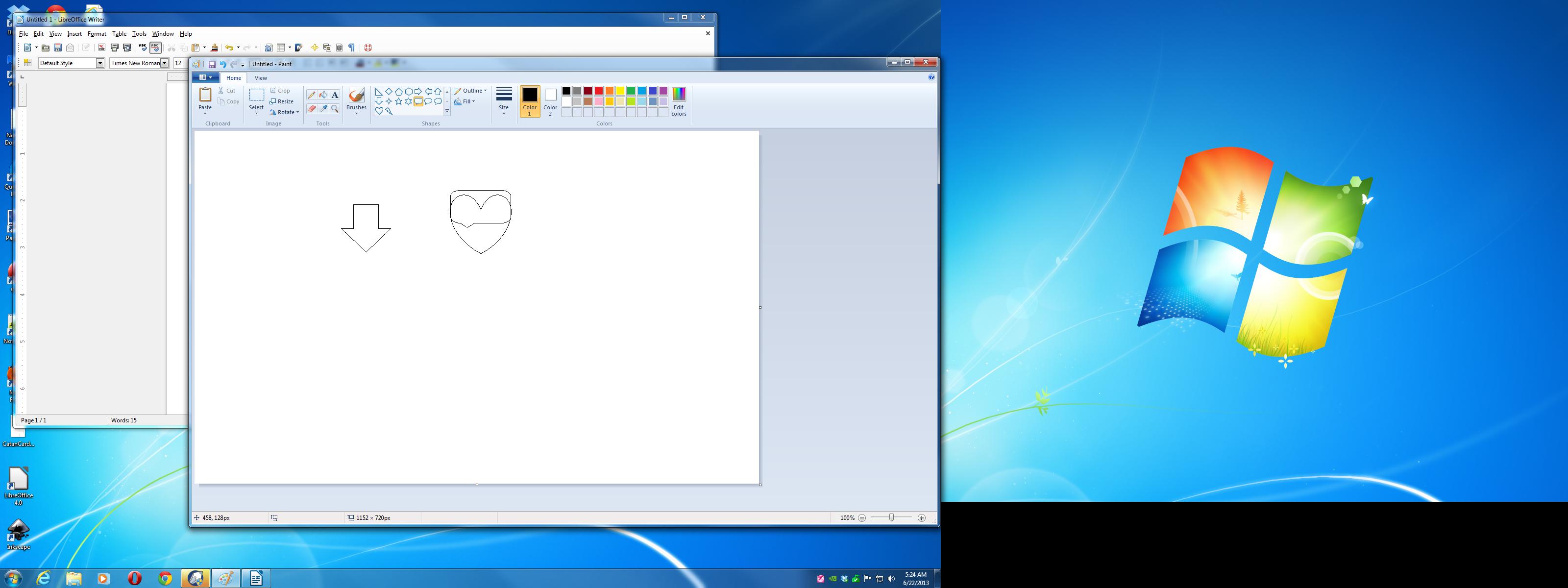Viewport: 1568px width, 588px height.
Task: Open the Insert menu in Writer
Action: pos(74,34)
